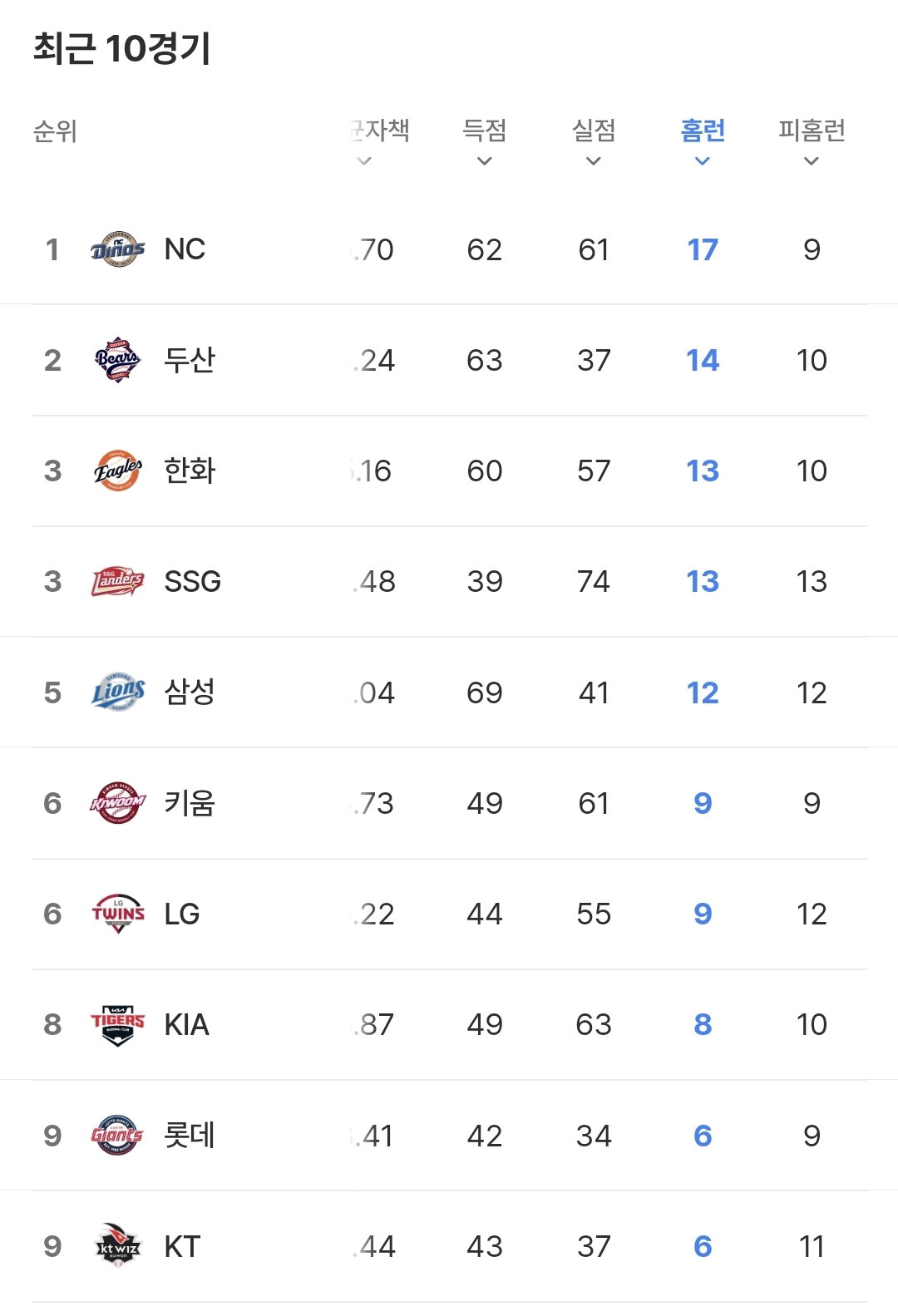Sort by 홈런 column chevron
Image resolution: width=898 pixels, height=1316 pixels.
[703, 161]
